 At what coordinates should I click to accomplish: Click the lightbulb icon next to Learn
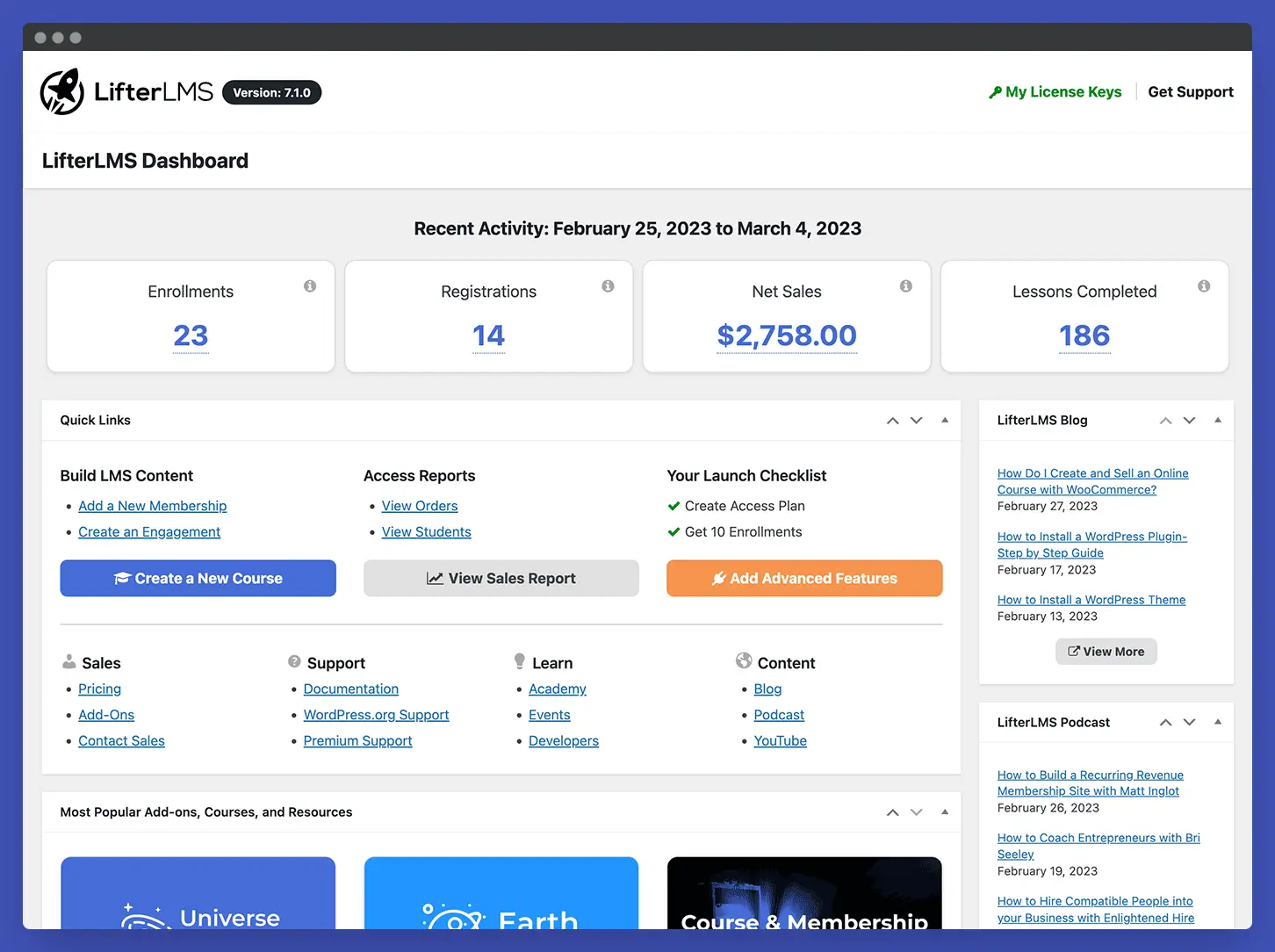(520, 661)
